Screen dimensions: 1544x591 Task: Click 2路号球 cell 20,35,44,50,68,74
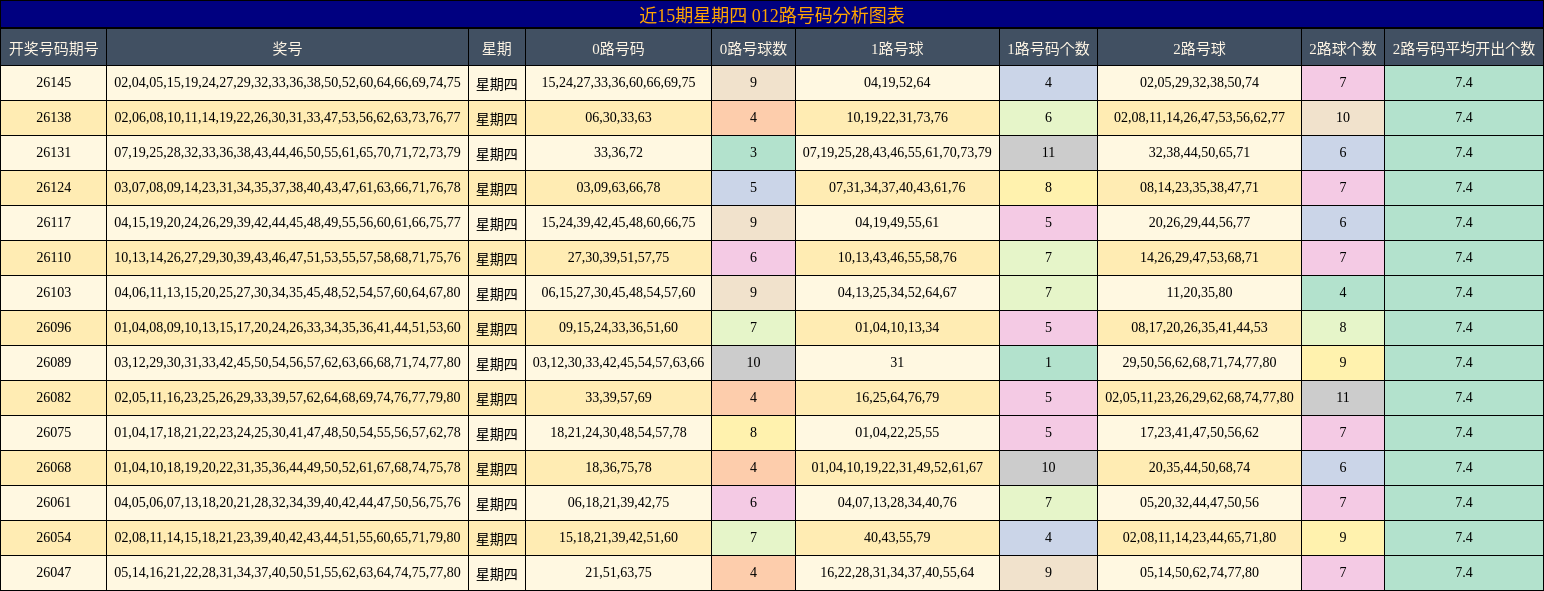[1199, 468]
